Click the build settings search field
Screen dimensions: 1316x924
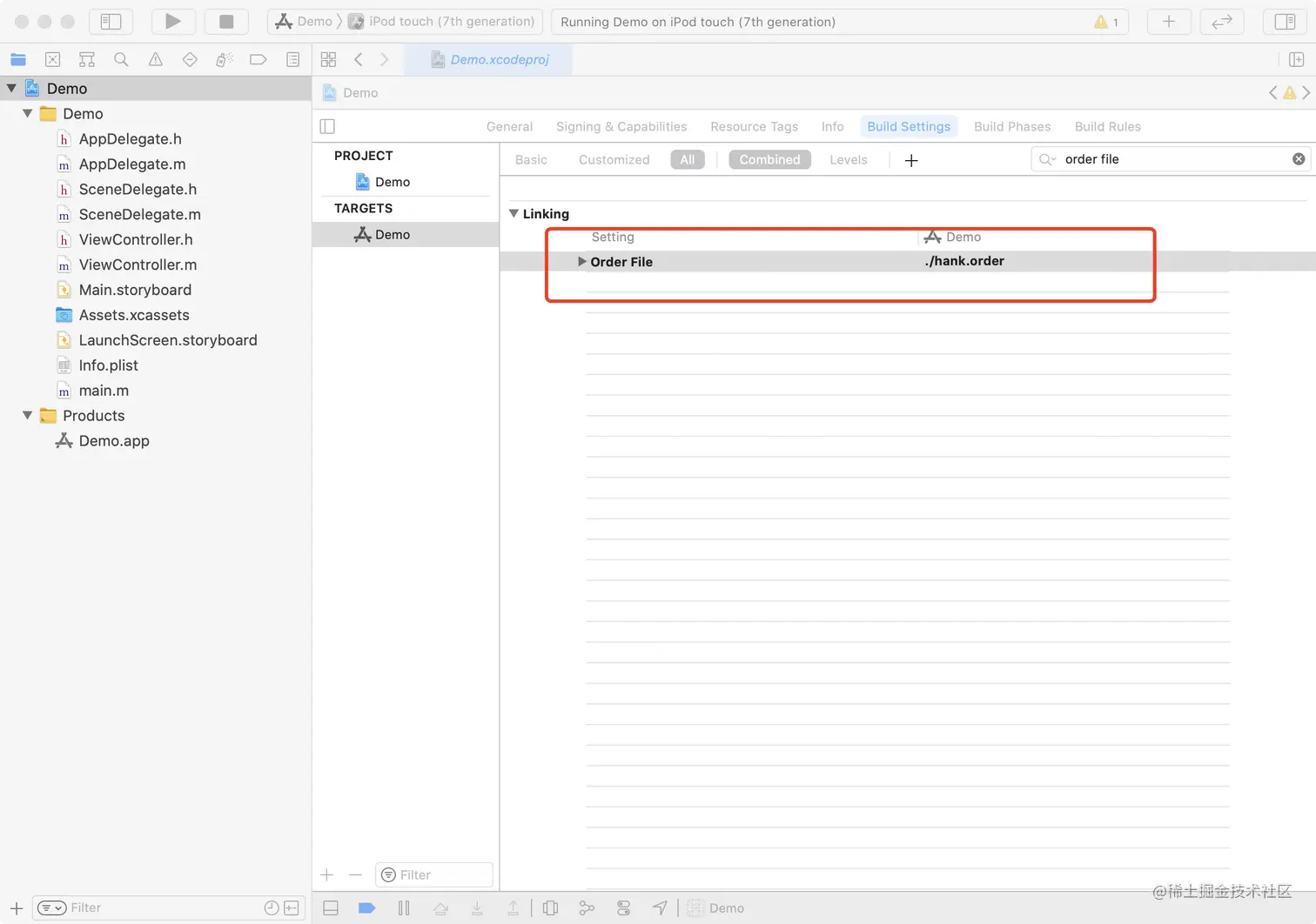point(1171,159)
